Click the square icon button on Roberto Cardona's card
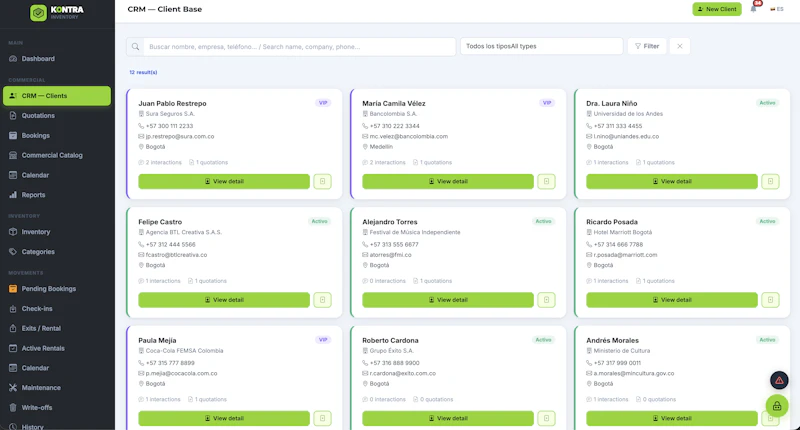 tap(546, 418)
